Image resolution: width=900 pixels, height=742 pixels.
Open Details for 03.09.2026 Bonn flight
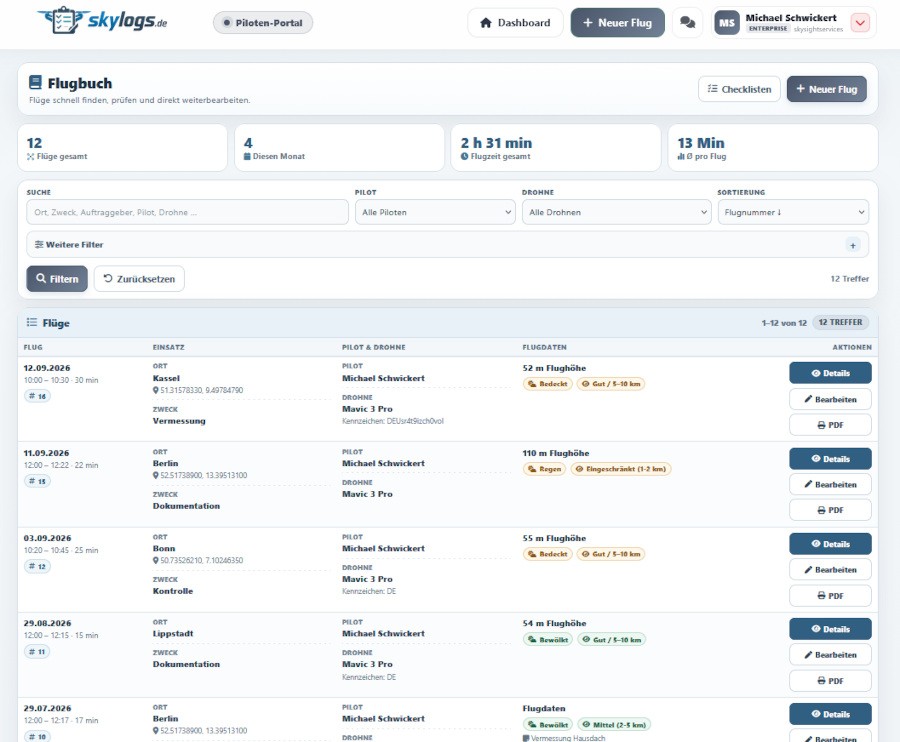[830, 543]
